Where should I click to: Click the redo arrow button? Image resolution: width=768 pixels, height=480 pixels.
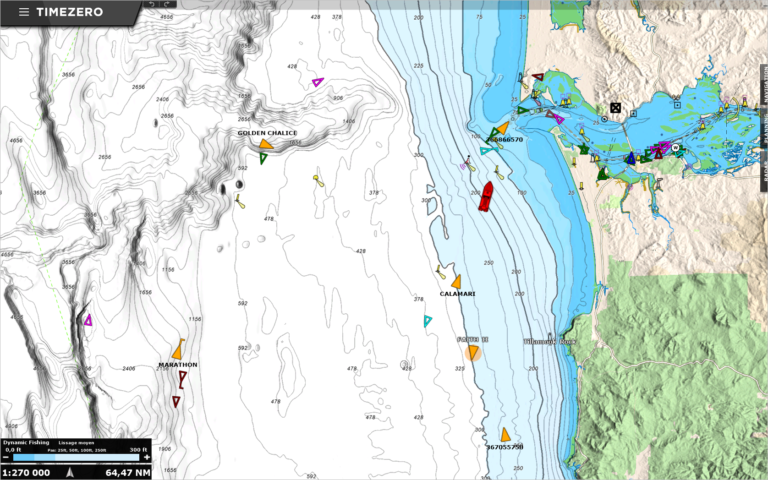pos(168,4)
